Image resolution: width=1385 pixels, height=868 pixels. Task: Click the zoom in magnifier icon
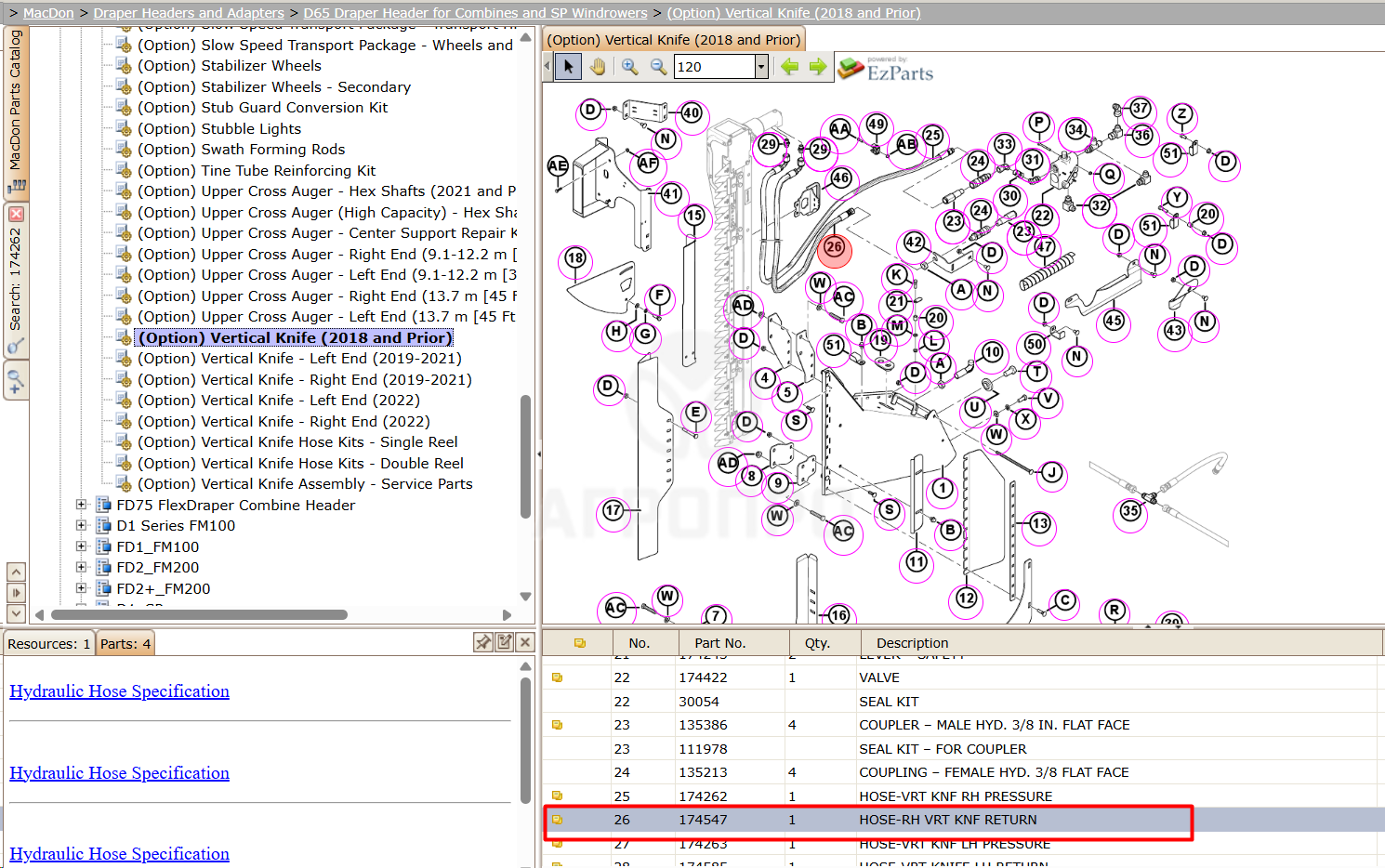point(629,67)
